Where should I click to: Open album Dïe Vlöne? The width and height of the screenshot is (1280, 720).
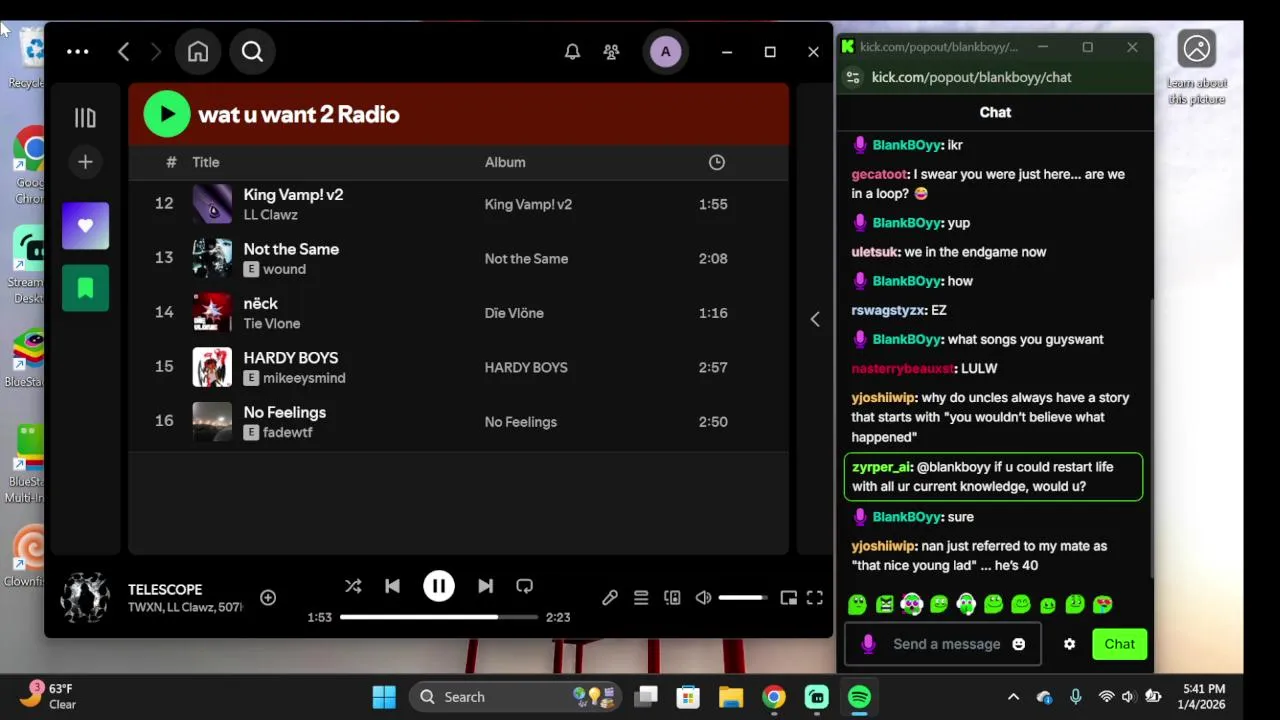514,313
